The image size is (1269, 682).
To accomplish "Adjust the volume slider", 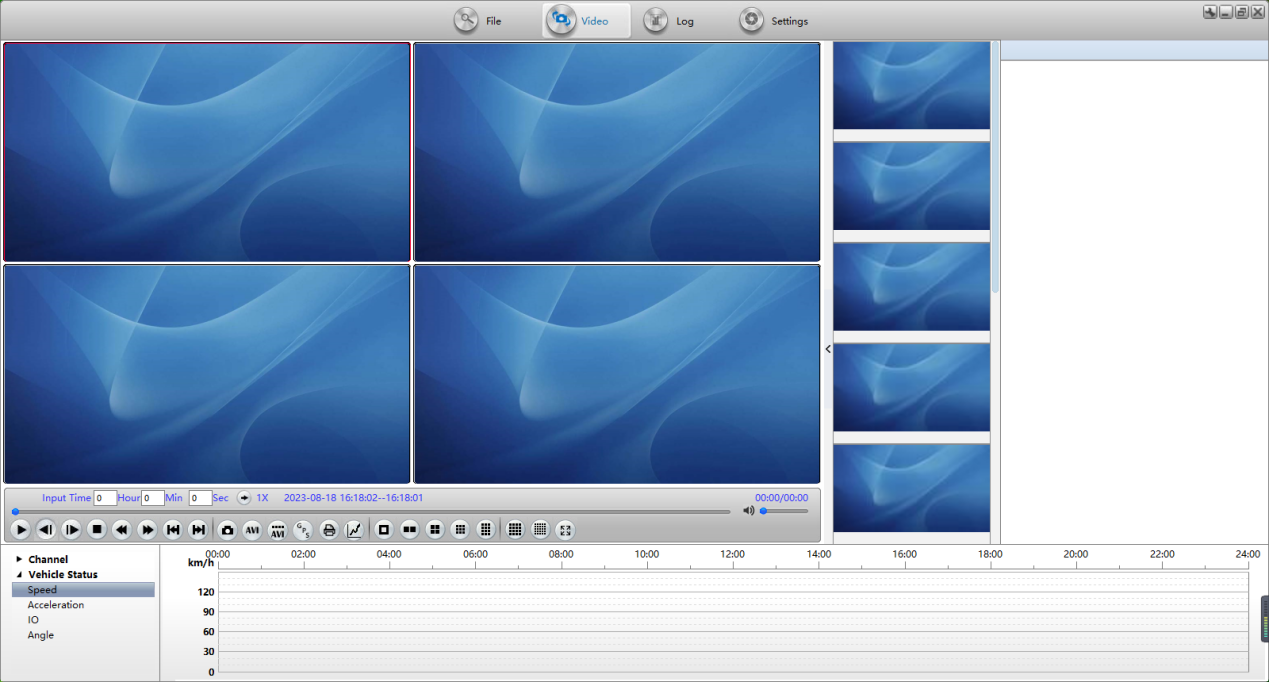I will [x=784, y=511].
